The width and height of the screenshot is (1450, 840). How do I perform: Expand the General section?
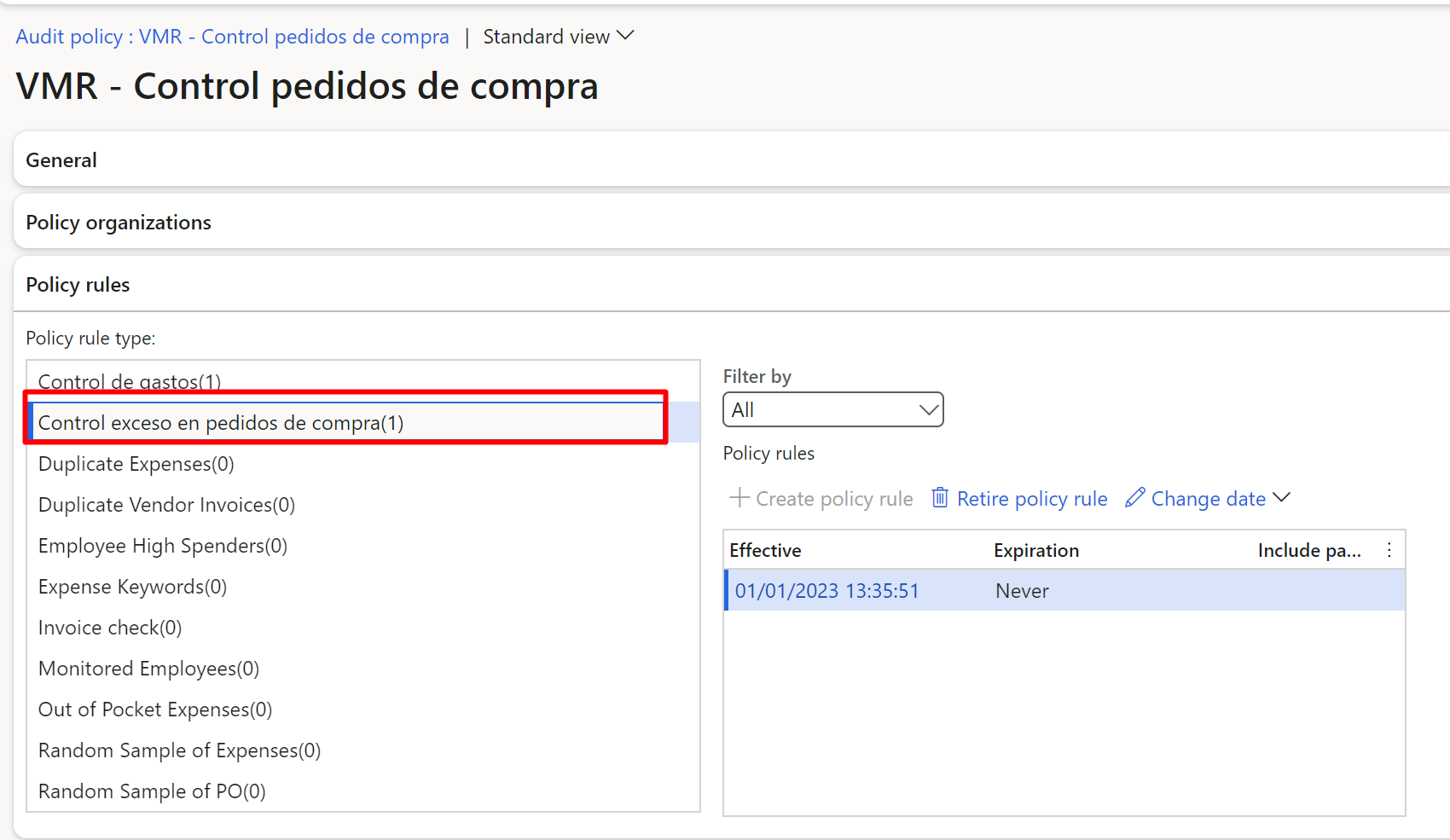point(732,159)
